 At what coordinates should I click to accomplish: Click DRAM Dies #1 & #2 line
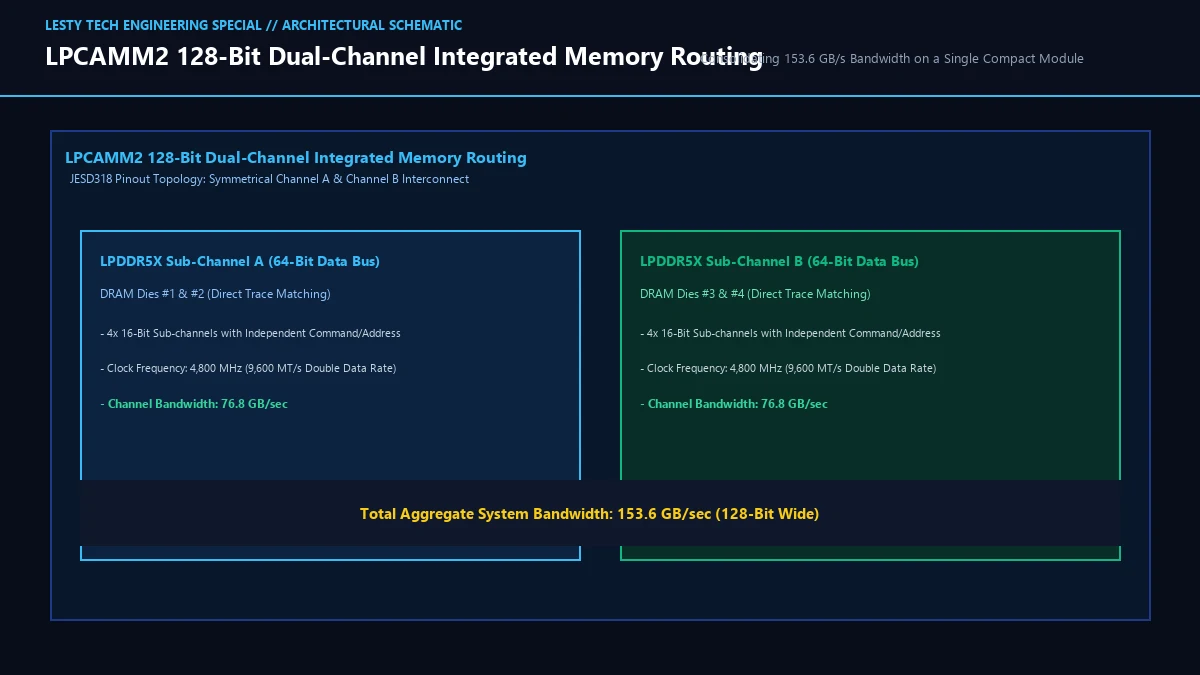coord(215,294)
